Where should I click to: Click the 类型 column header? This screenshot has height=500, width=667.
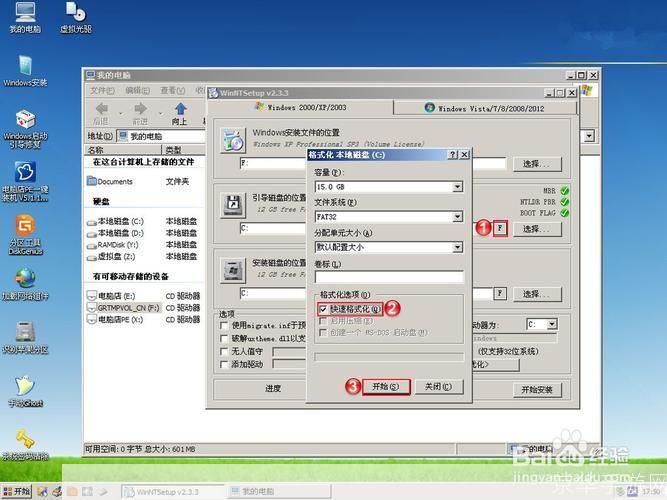[x=183, y=150]
